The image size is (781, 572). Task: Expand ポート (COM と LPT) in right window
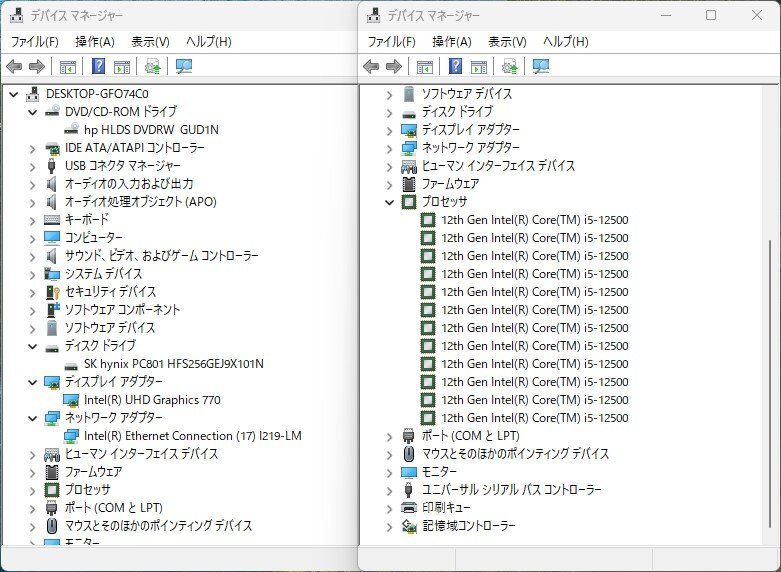(390, 436)
